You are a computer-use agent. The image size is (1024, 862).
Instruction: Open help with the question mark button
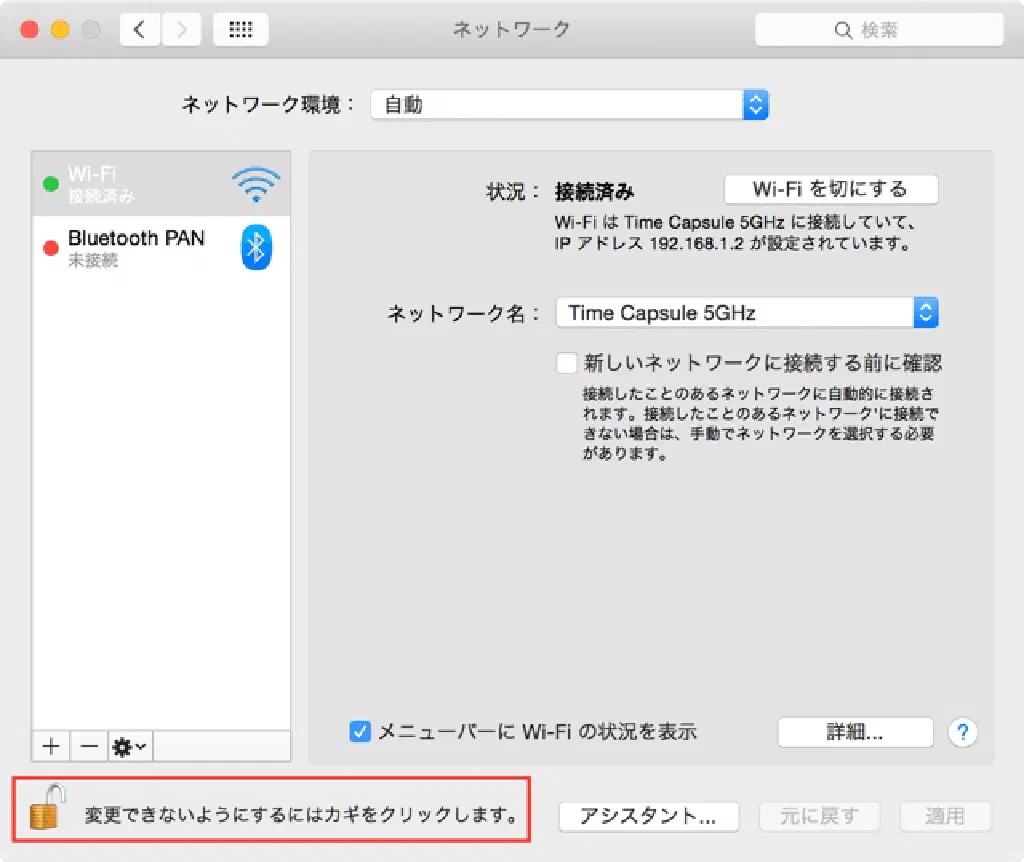(962, 731)
